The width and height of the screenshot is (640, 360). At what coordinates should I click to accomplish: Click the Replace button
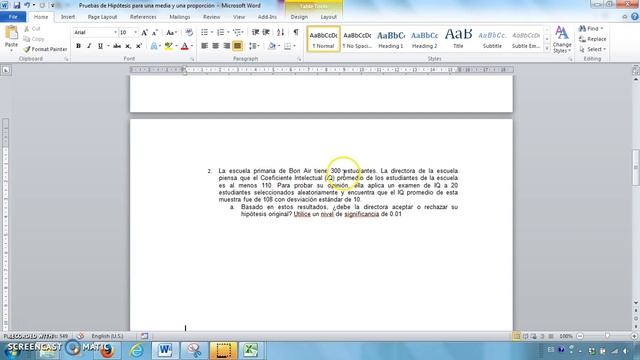[x=592, y=39]
